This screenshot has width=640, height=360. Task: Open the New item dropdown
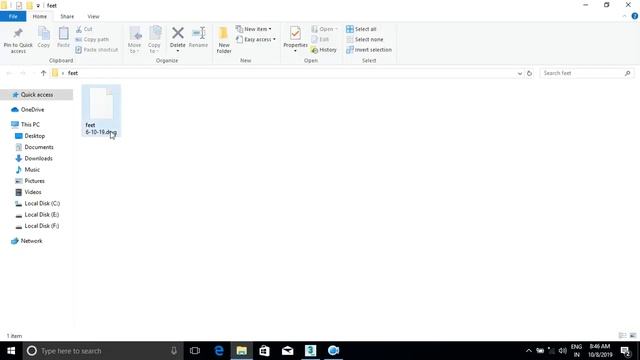253,29
